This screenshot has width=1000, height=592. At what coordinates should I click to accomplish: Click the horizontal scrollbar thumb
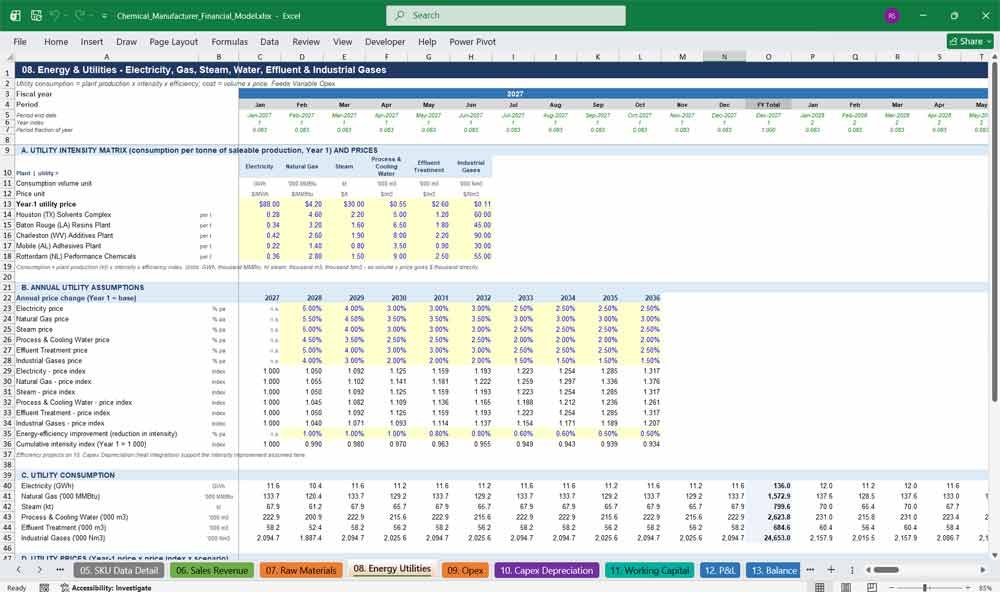pos(886,570)
